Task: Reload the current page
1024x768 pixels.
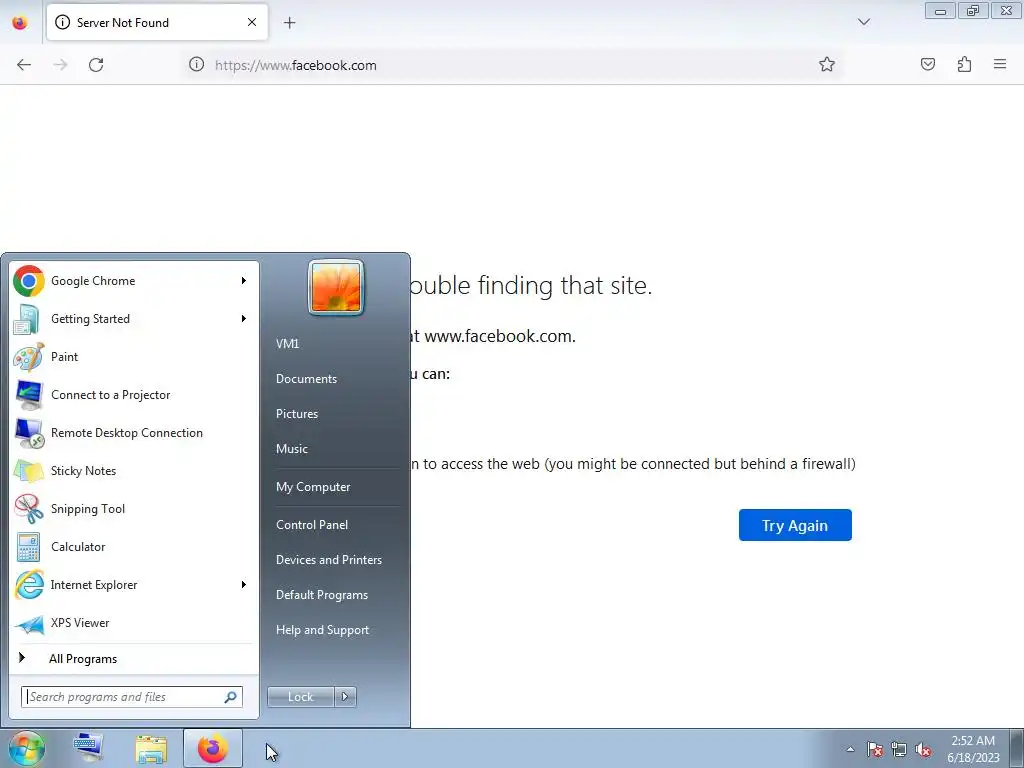Action: [x=96, y=65]
